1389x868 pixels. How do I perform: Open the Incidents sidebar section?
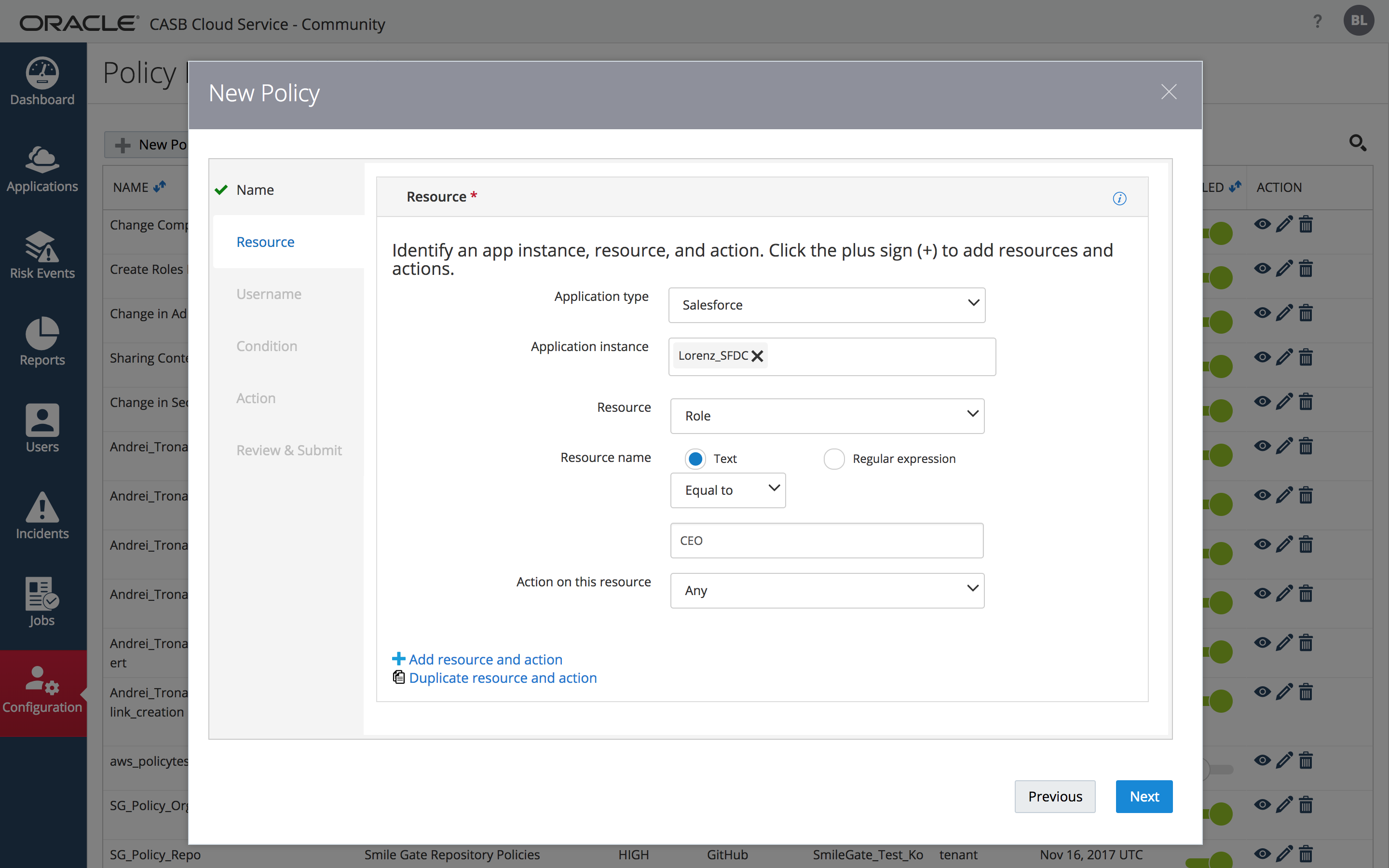(42, 515)
